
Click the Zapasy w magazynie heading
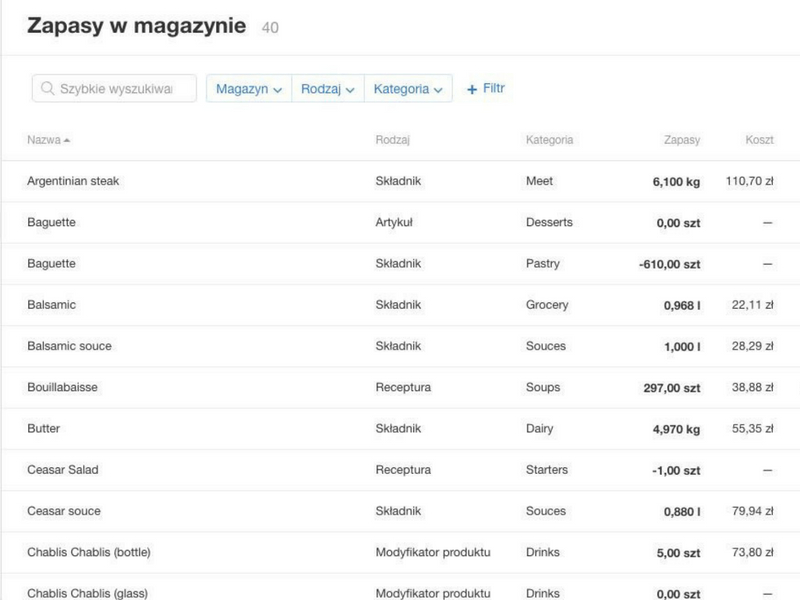click(137, 26)
